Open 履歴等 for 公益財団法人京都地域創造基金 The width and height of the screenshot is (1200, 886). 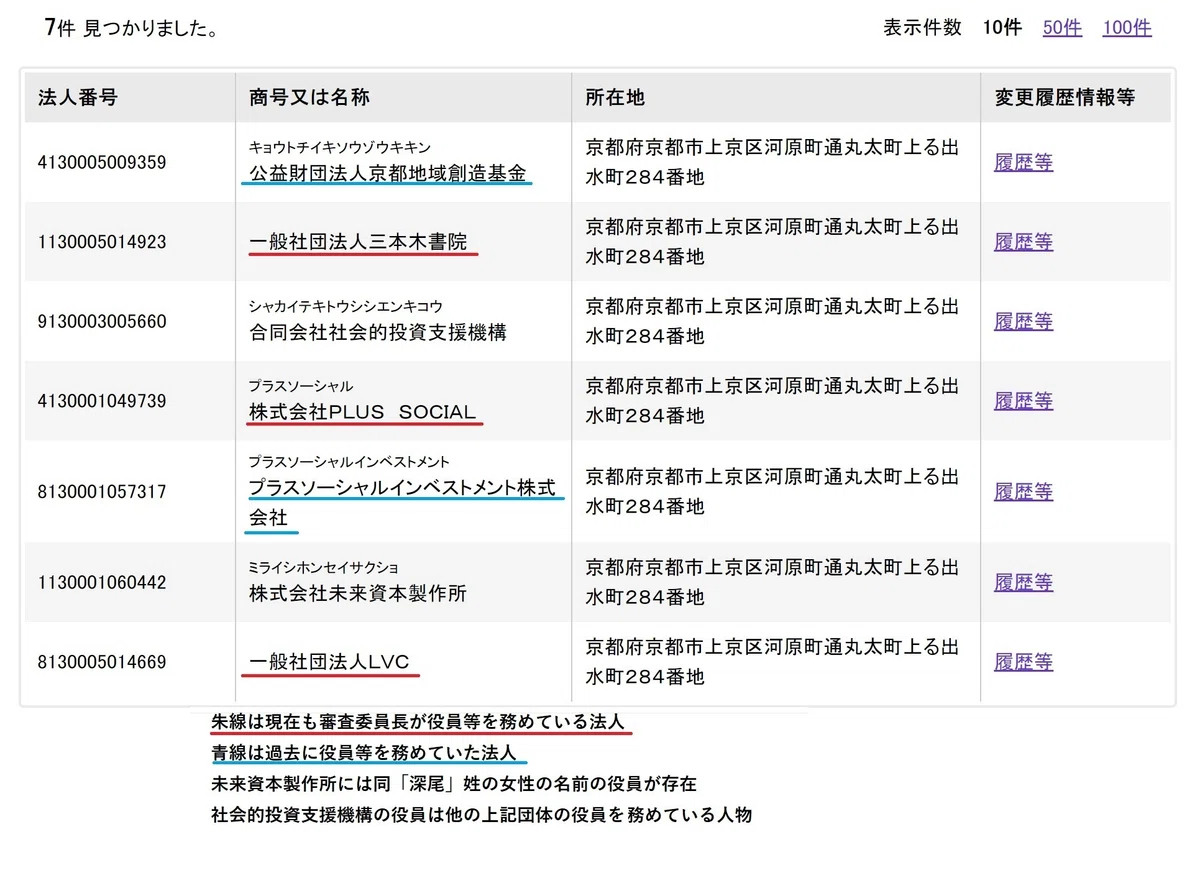click(x=1023, y=162)
